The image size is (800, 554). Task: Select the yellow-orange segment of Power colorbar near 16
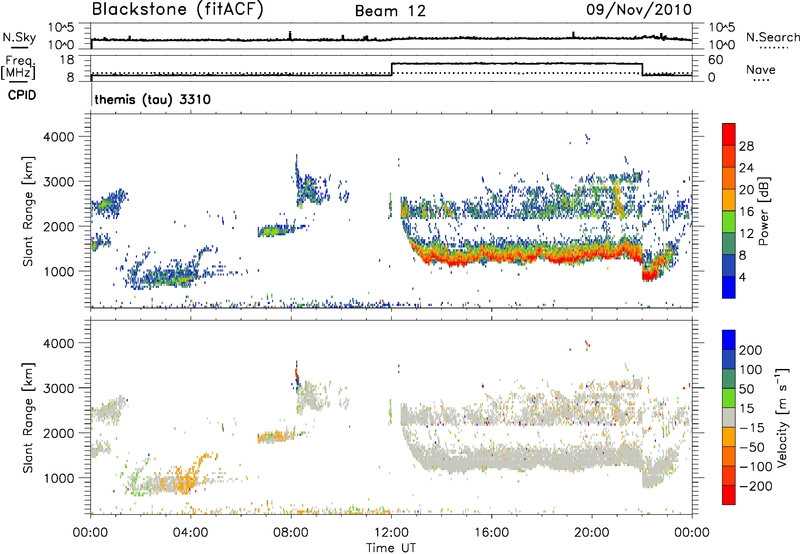click(x=729, y=199)
